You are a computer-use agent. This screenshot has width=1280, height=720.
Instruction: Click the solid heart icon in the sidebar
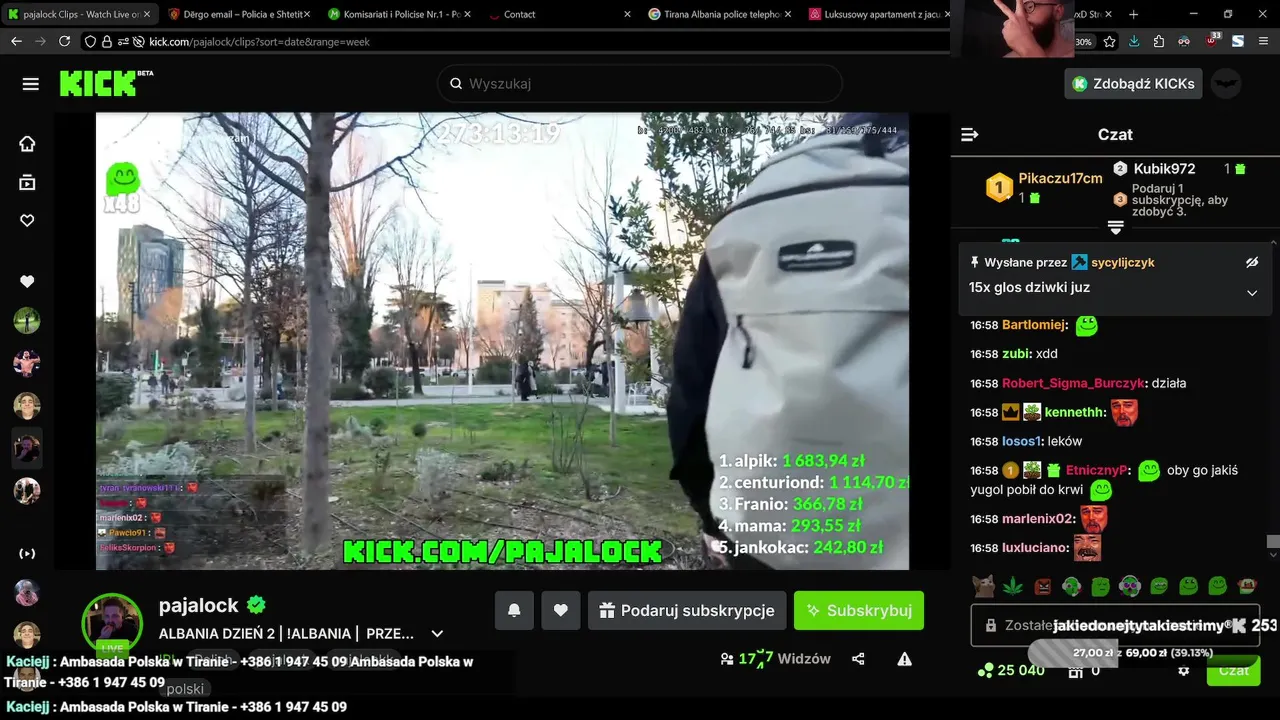pos(27,282)
